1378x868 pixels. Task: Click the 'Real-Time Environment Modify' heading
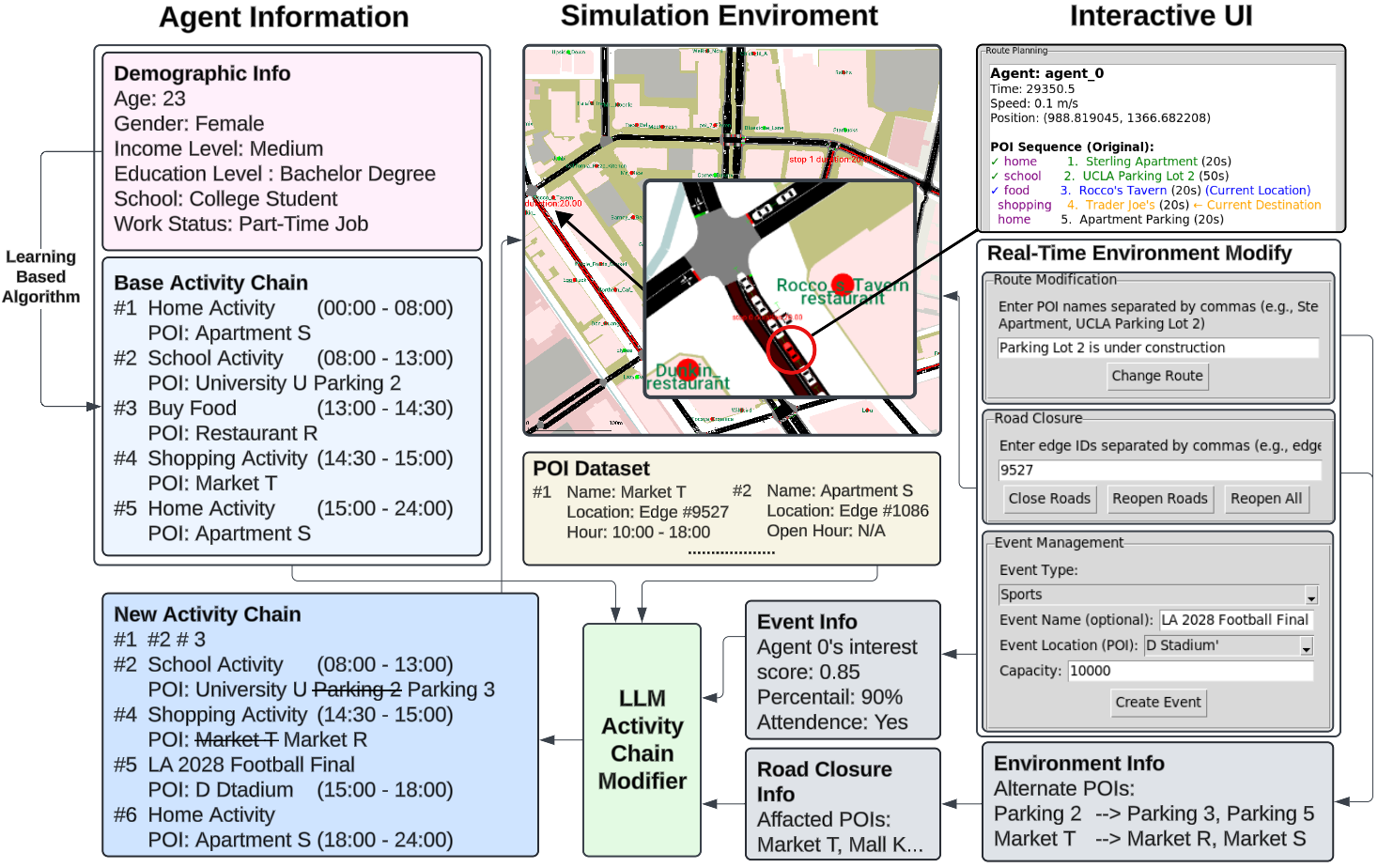1139,253
